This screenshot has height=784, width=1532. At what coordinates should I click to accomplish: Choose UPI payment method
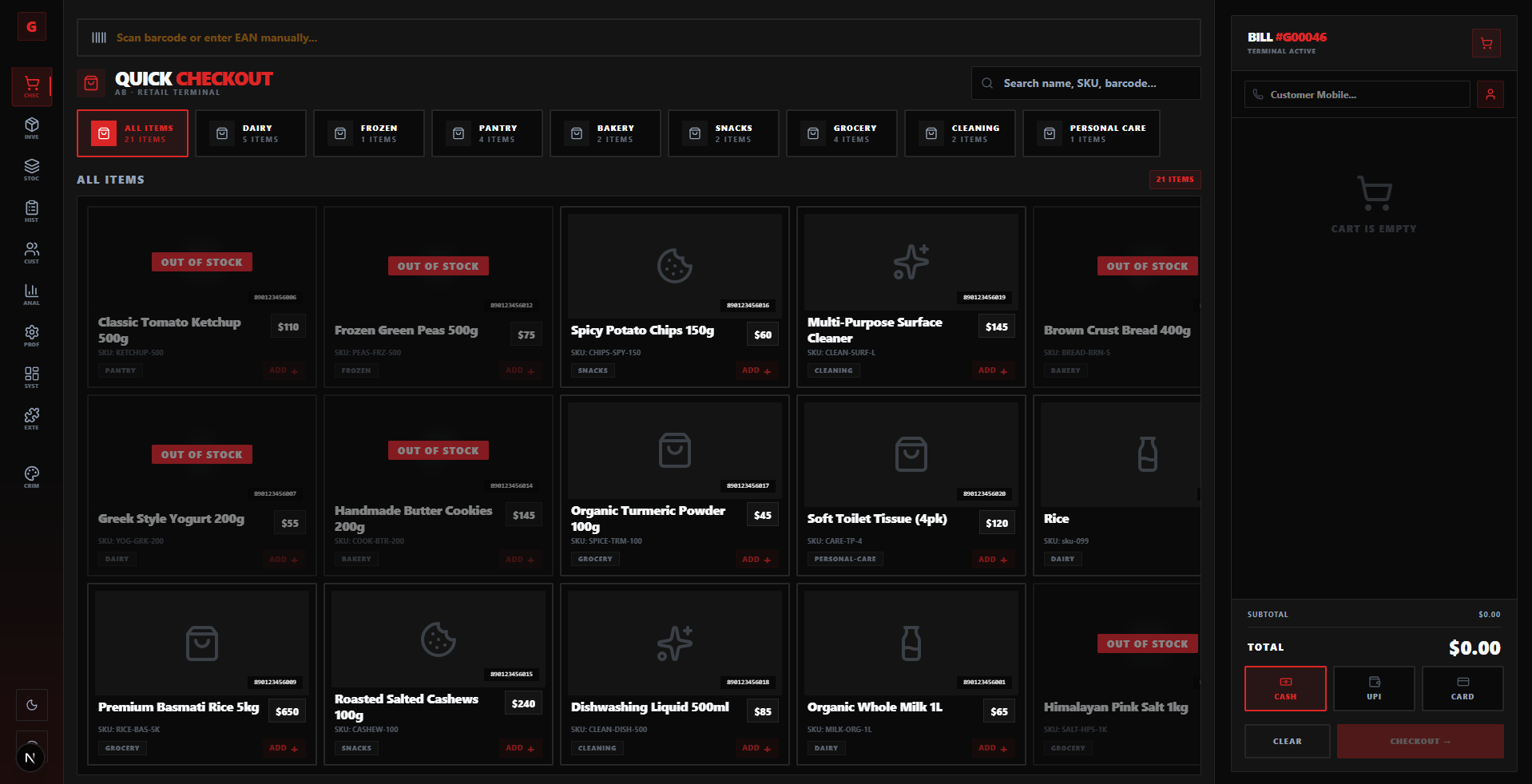[1374, 688]
